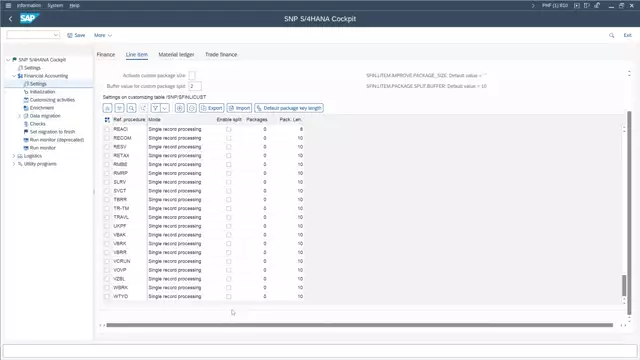This screenshot has height=360, width=640.
Task: Click the sort ascending toolbar icon
Action: (x=107, y=108)
